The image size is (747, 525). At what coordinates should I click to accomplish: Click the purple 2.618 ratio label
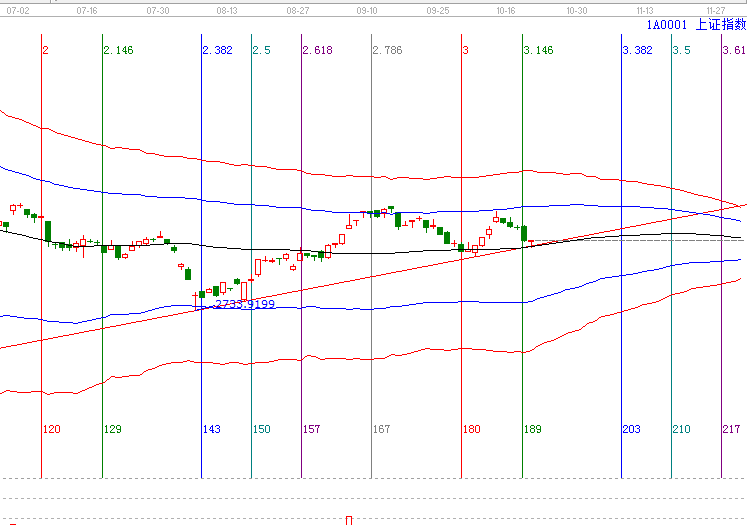(318, 50)
